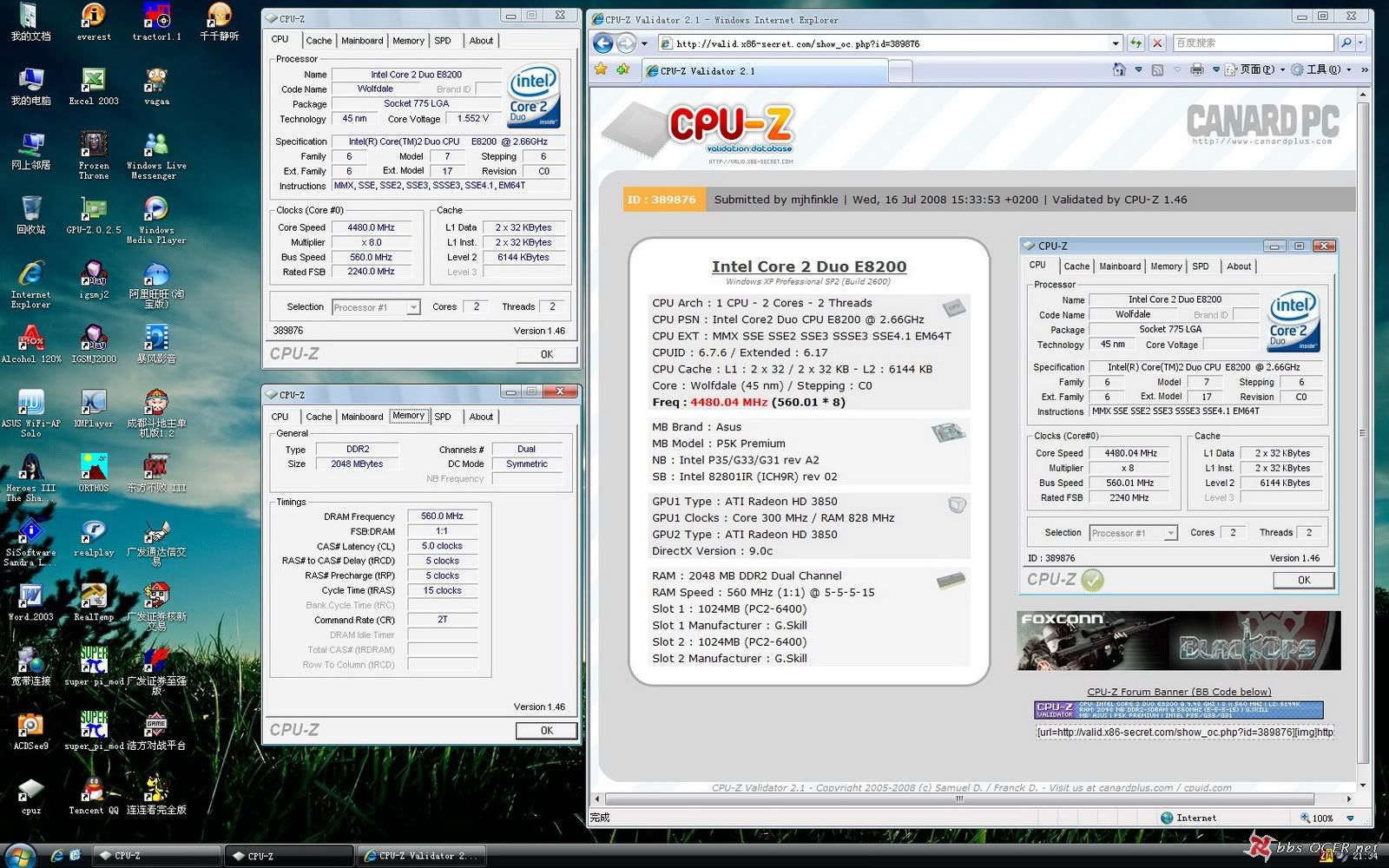Click the Foxconn Blackops banner ad
1389x868 pixels.
1178,641
